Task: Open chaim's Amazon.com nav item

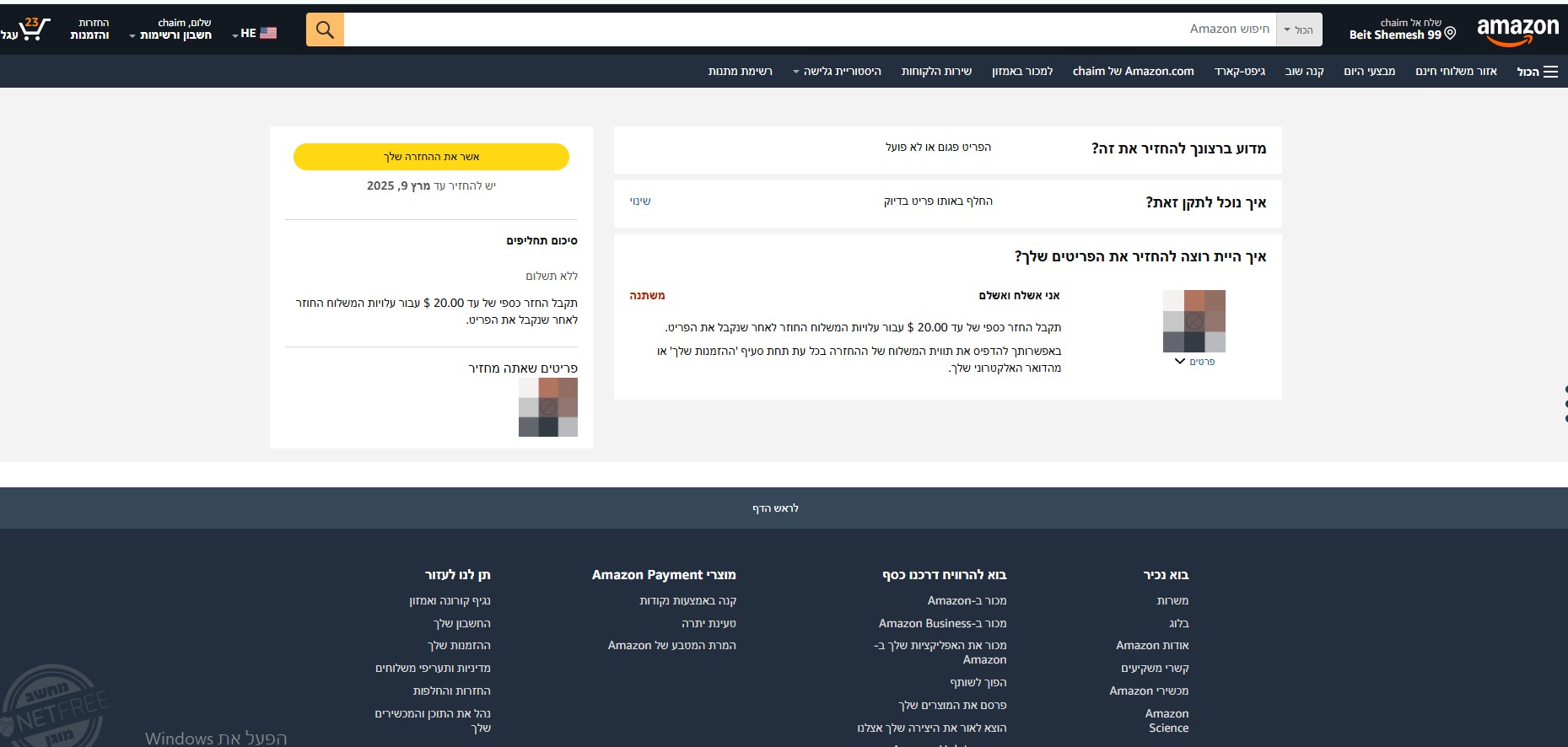Action: (x=1134, y=72)
